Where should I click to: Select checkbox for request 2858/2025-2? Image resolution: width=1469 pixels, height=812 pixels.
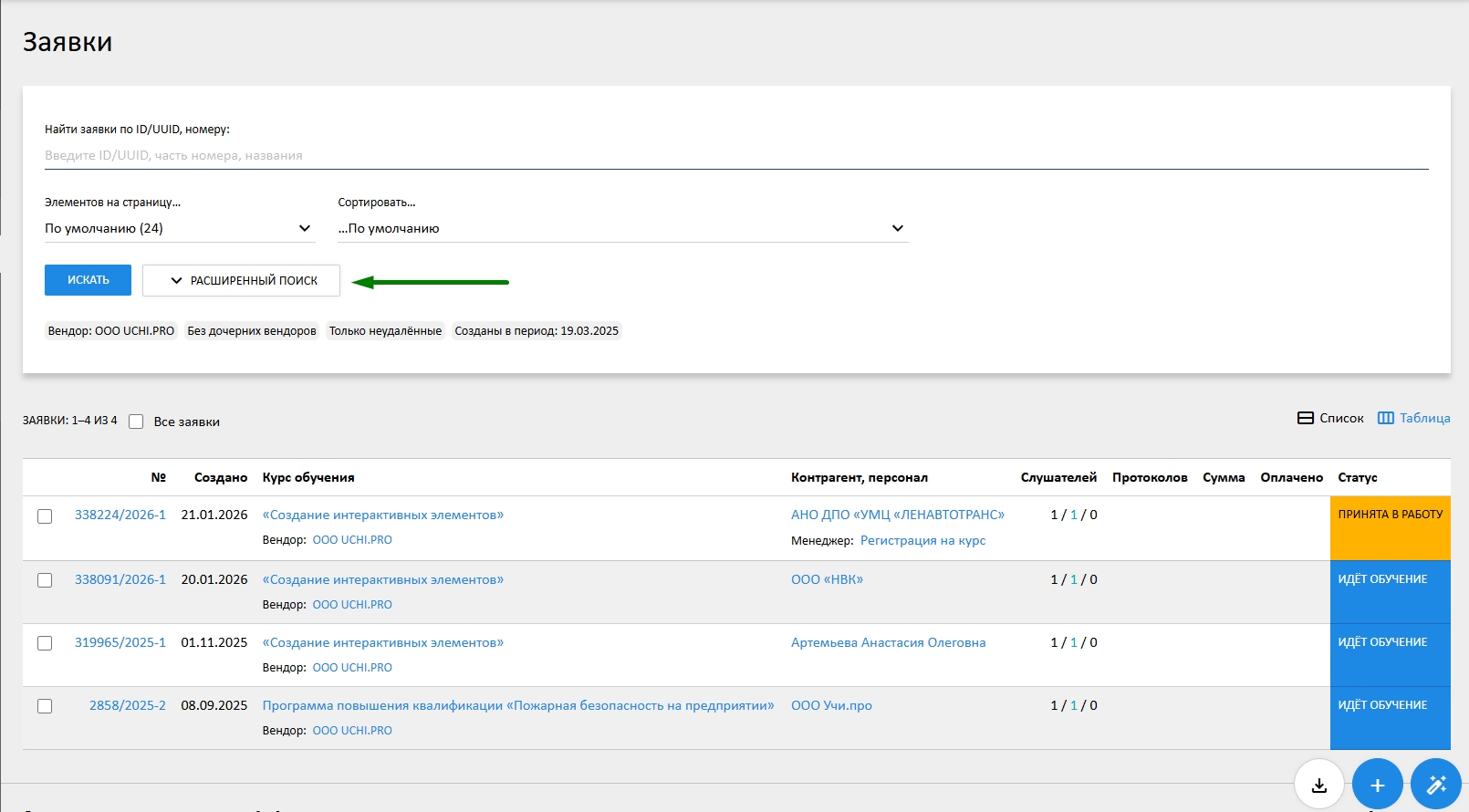(45, 706)
